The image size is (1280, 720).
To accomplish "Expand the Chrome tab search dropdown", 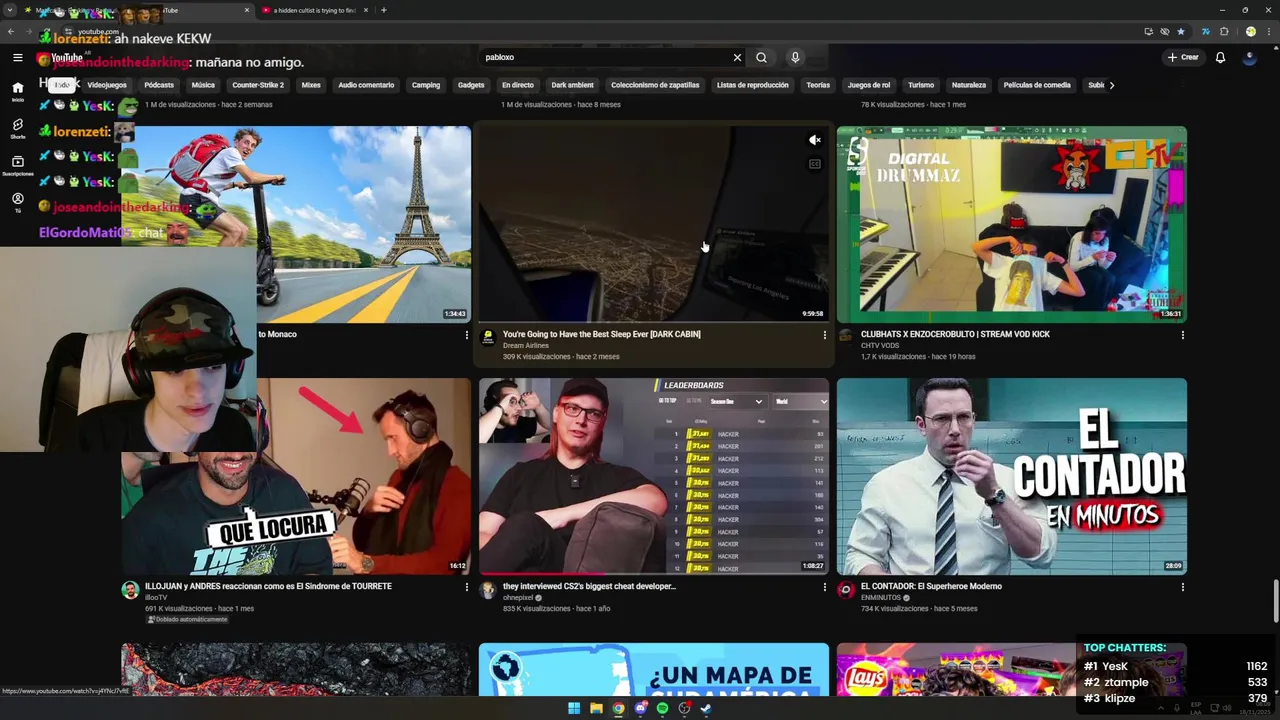I will click(x=10, y=10).
